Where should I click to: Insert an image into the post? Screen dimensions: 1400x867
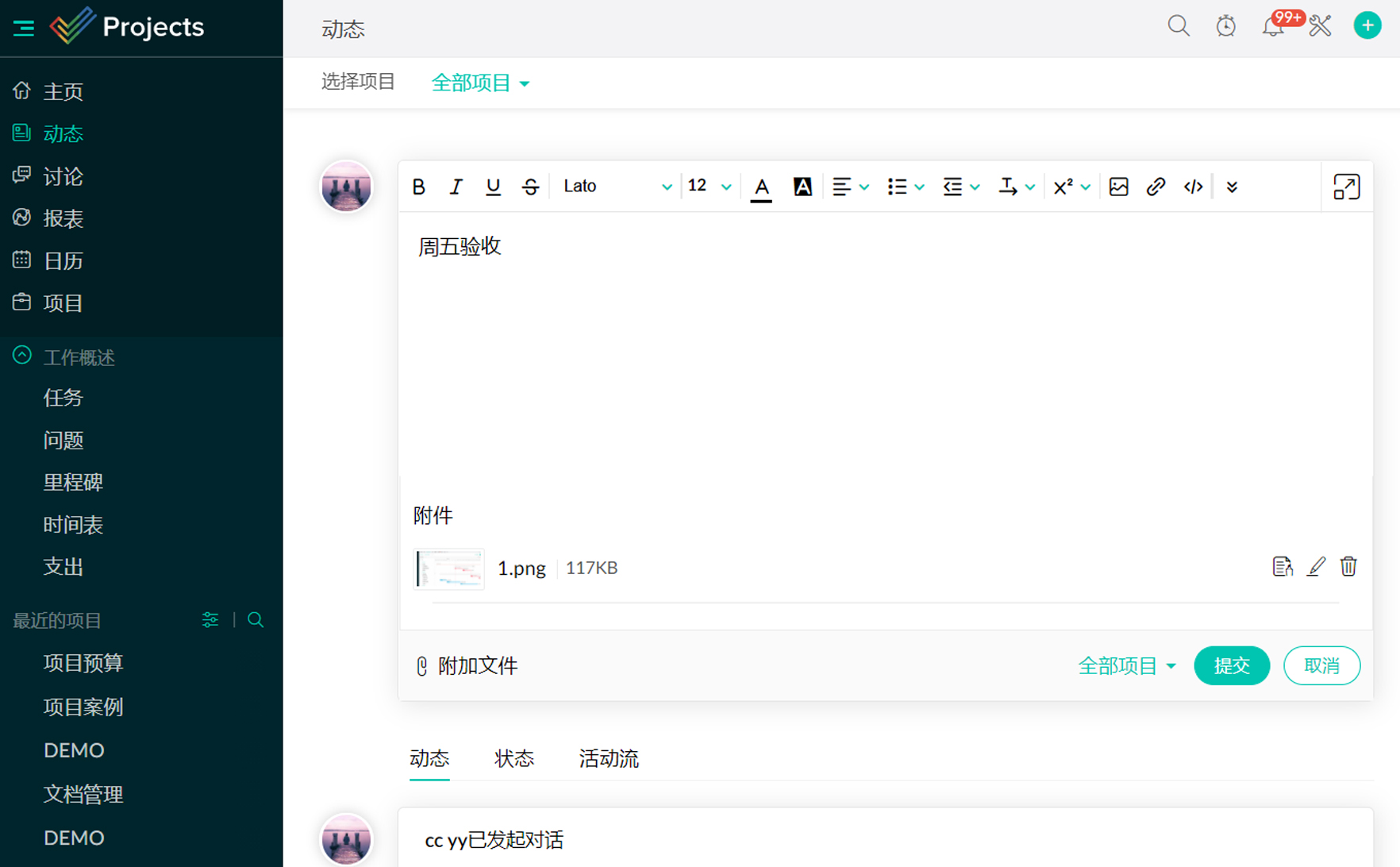(x=1118, y=187)
